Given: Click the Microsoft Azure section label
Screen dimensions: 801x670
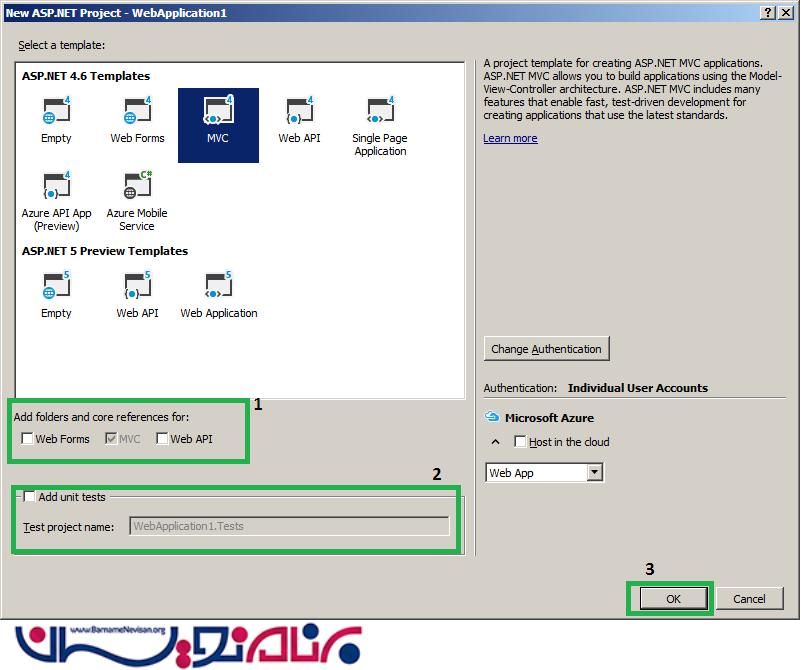Looking at the screenshot, I should point(549,418).
